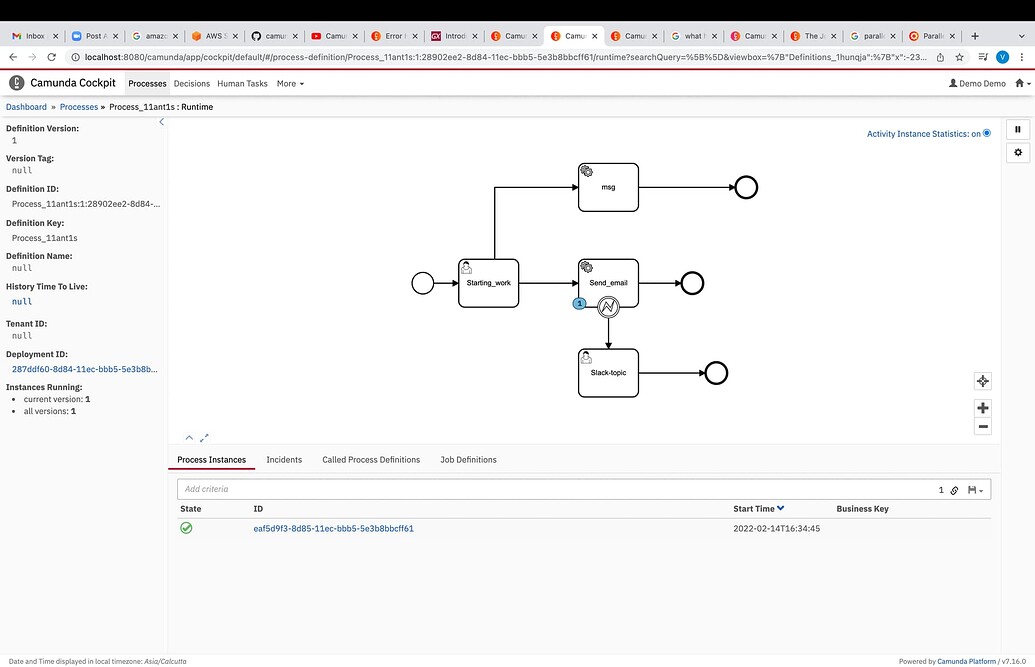Open the More menu in the navigation
This screenshot has height=667, width=1035.
(289, 84)
